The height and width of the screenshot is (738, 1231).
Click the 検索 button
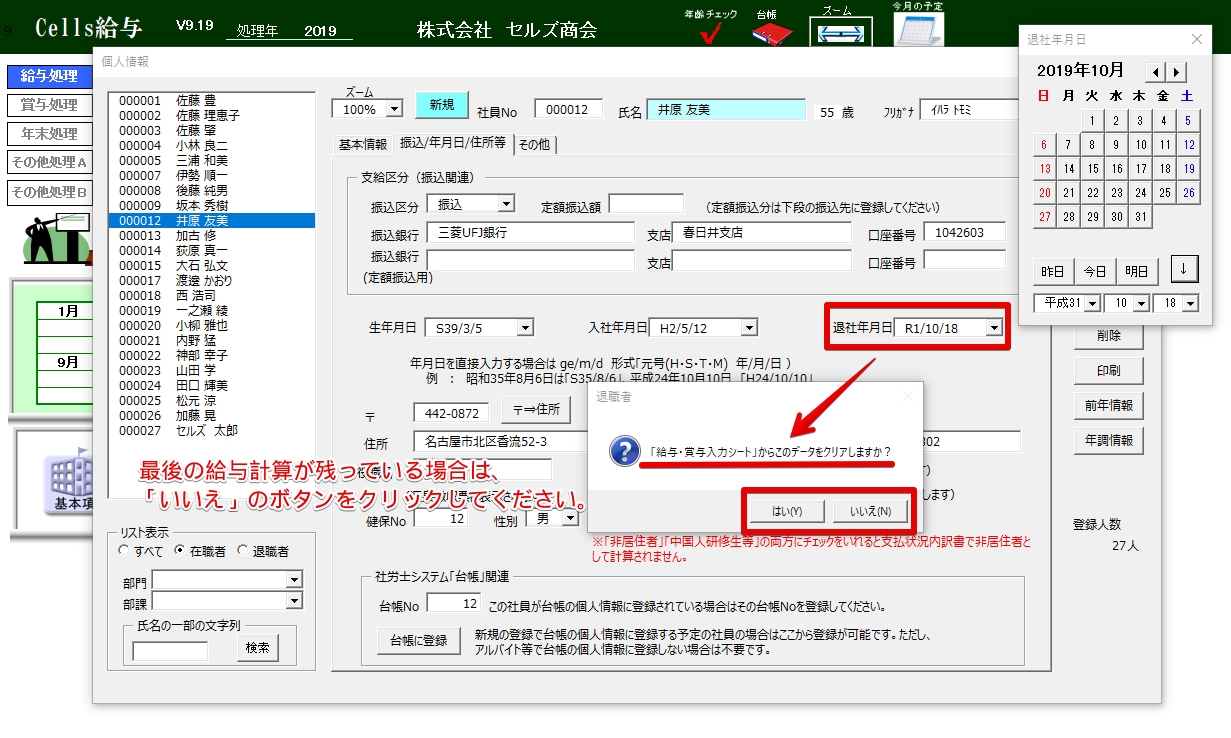coord(258,648)
